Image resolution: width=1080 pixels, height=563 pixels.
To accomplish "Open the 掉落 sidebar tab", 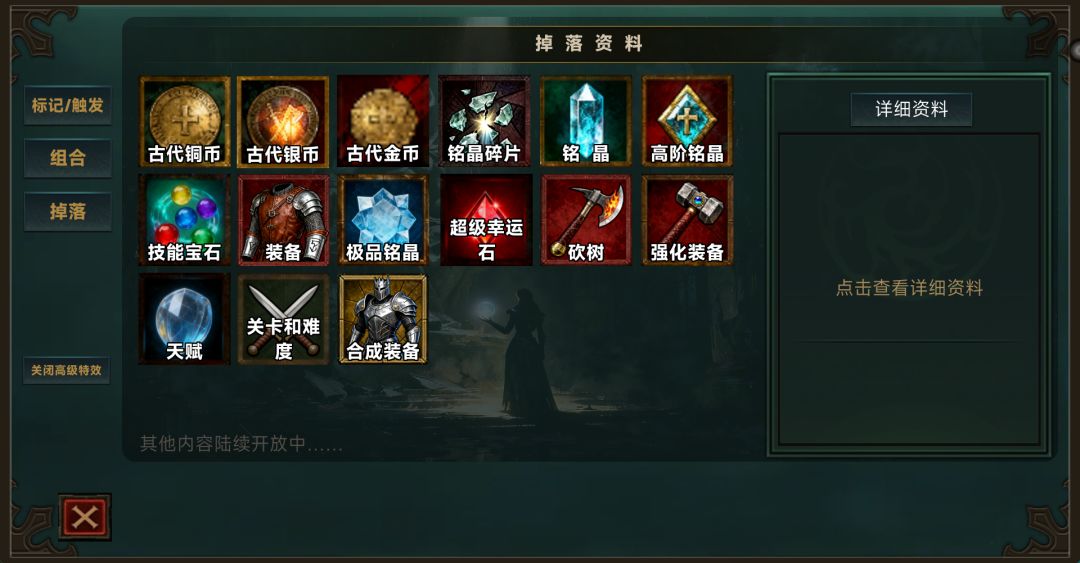I will (68, 212).
